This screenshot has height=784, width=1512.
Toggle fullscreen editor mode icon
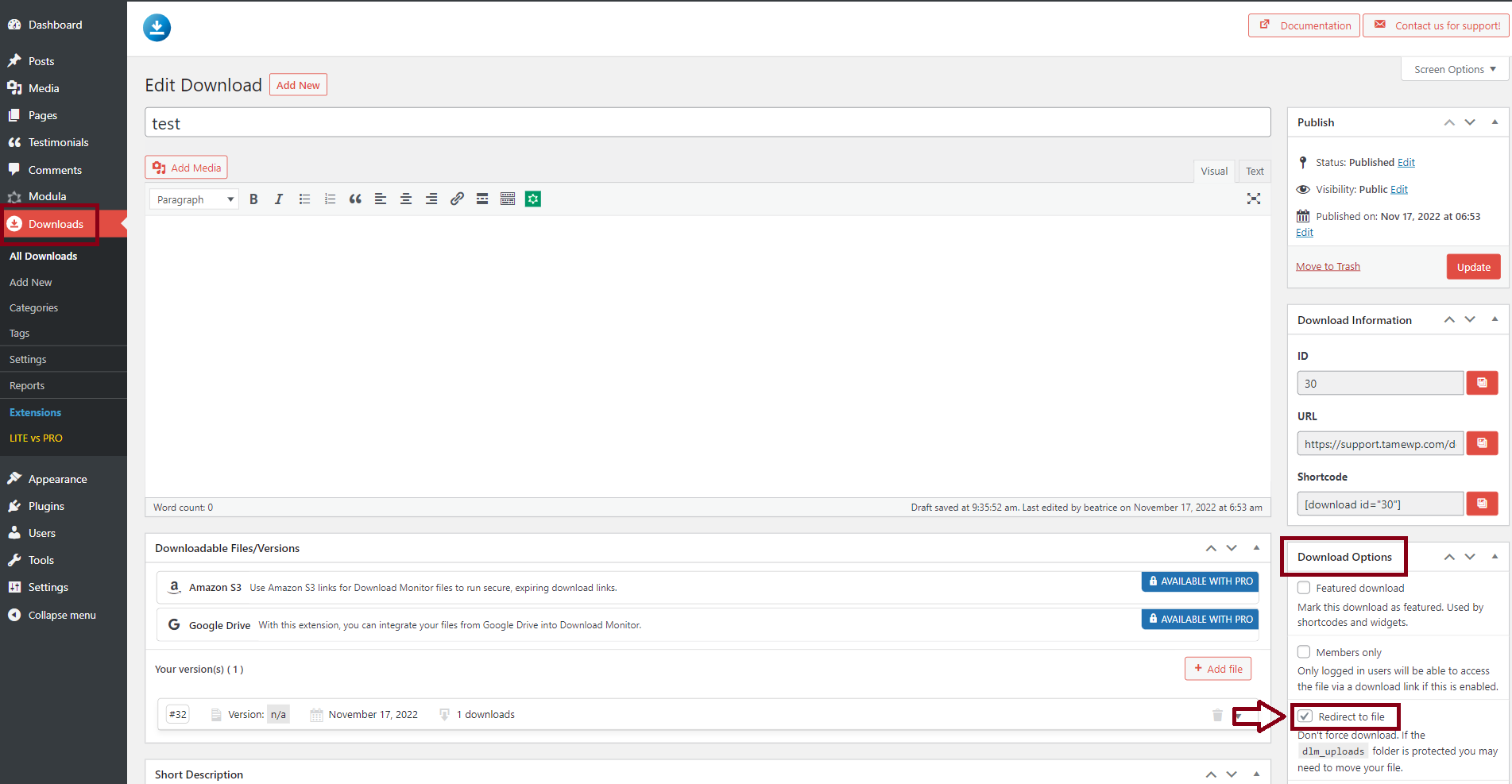click(1253, 199)
